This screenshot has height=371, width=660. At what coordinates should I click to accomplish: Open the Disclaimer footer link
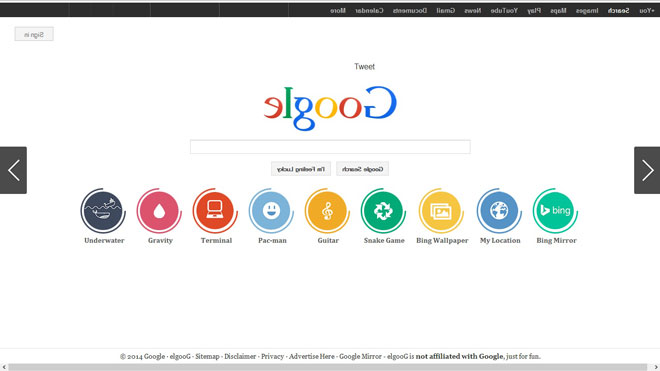click(x=240, y=356)
